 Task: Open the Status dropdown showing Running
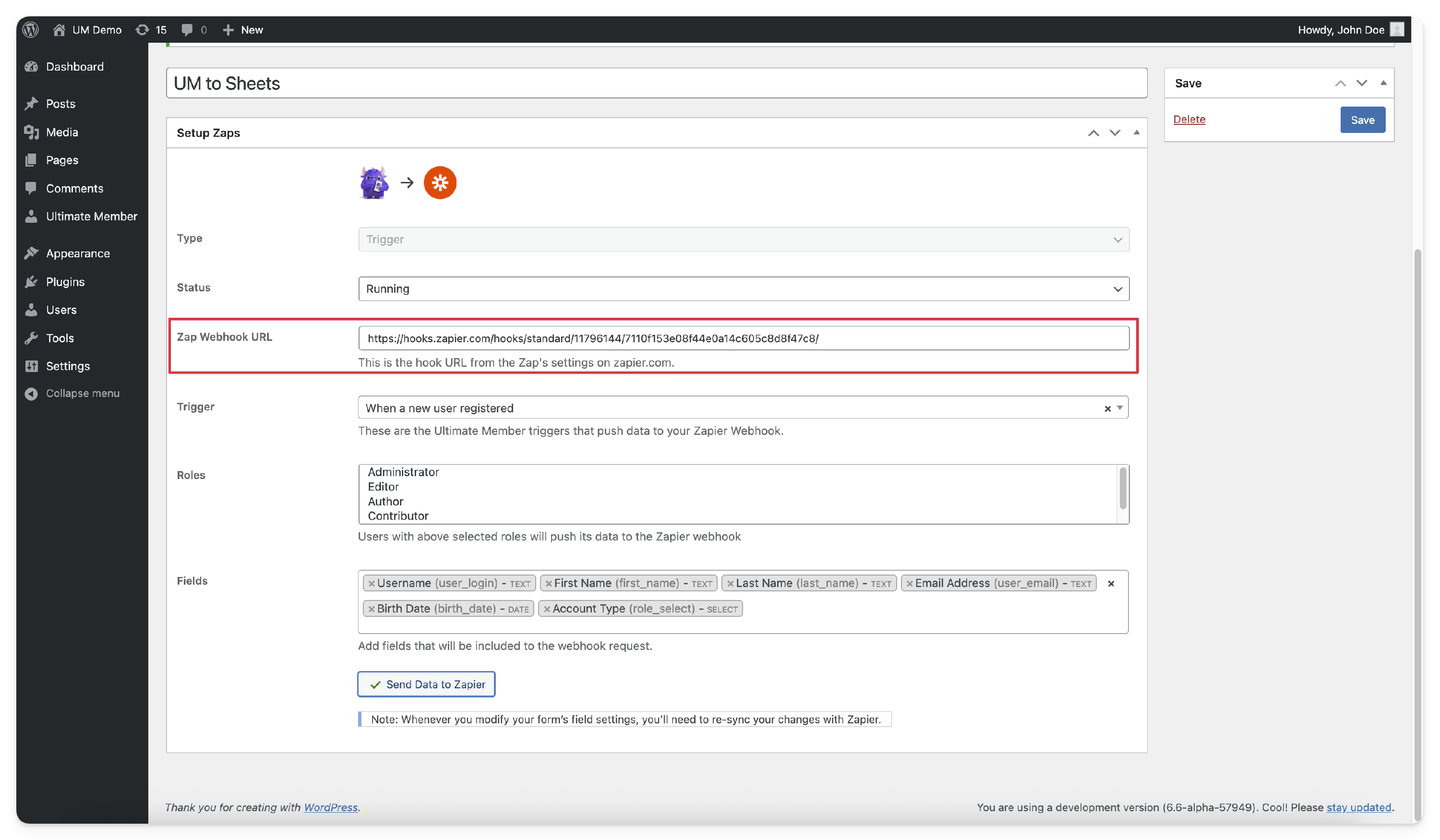(743, 288)
